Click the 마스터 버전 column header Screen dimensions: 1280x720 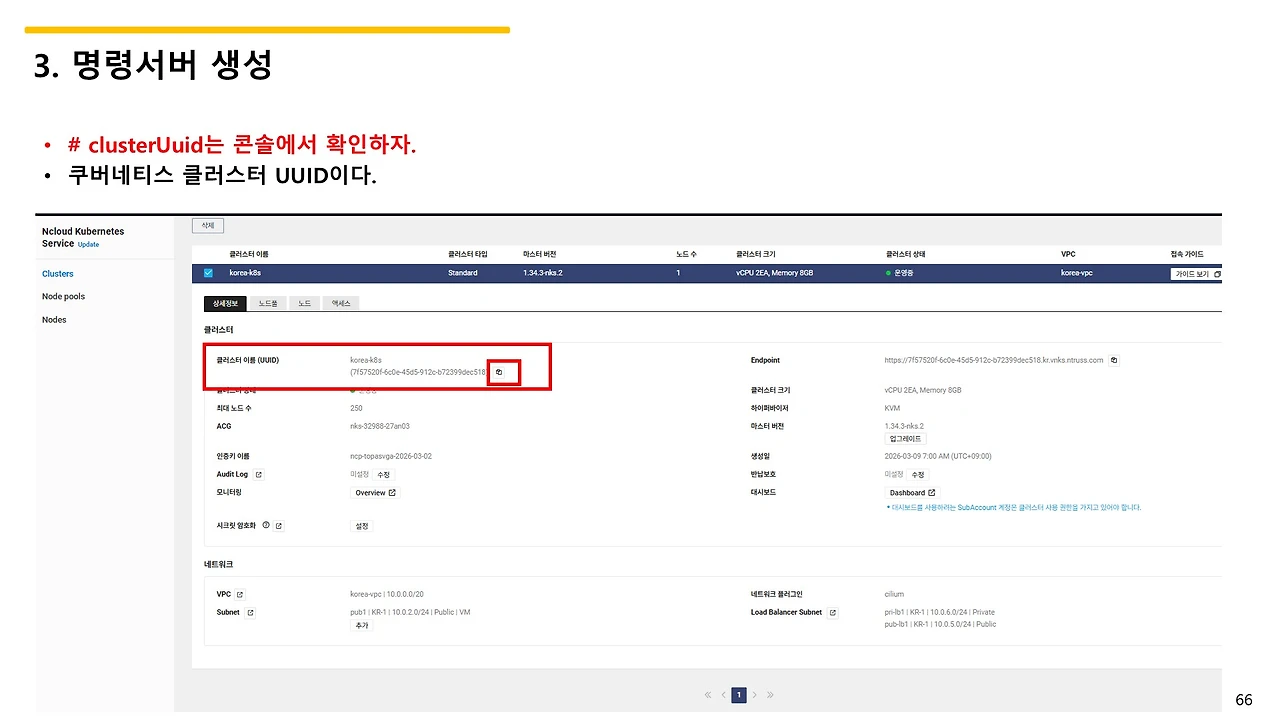click(539, 254)
